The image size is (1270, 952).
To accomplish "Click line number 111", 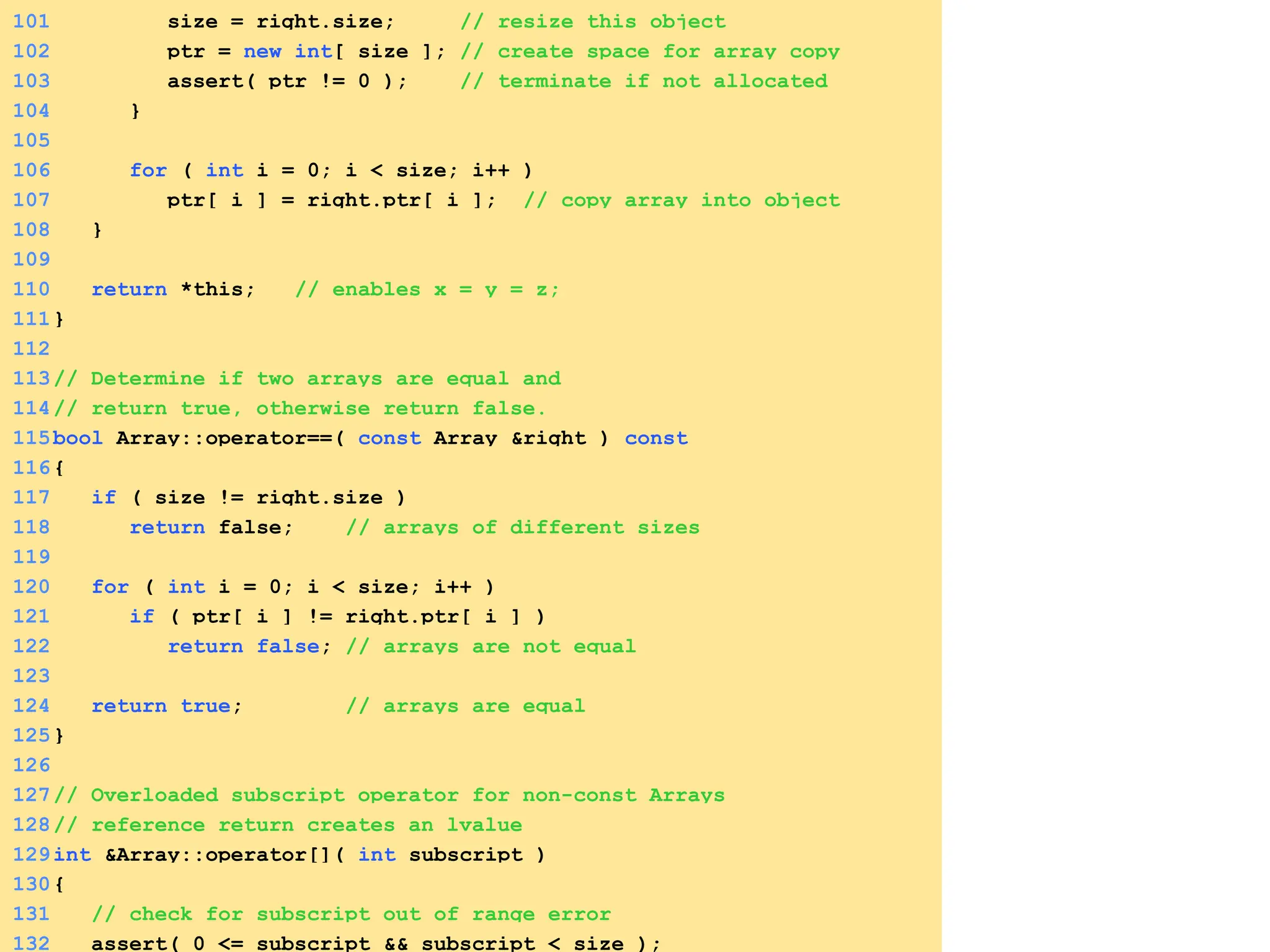I will [x=32, y=319].
